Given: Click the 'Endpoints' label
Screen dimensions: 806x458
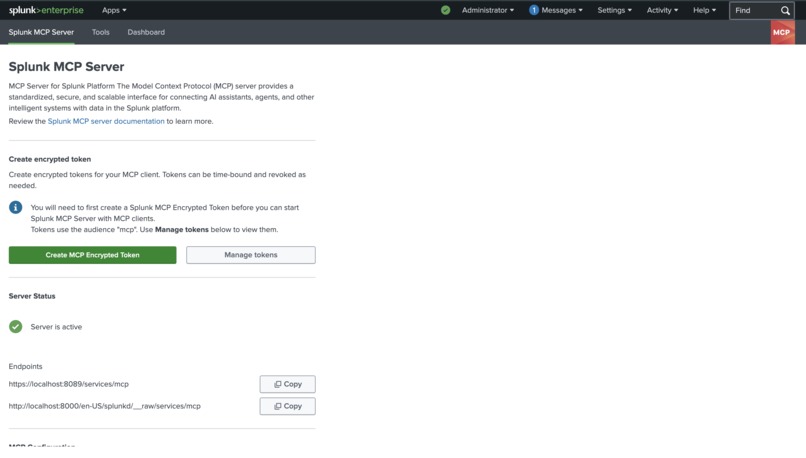Looking at the screenshot, I should [25, 367].
